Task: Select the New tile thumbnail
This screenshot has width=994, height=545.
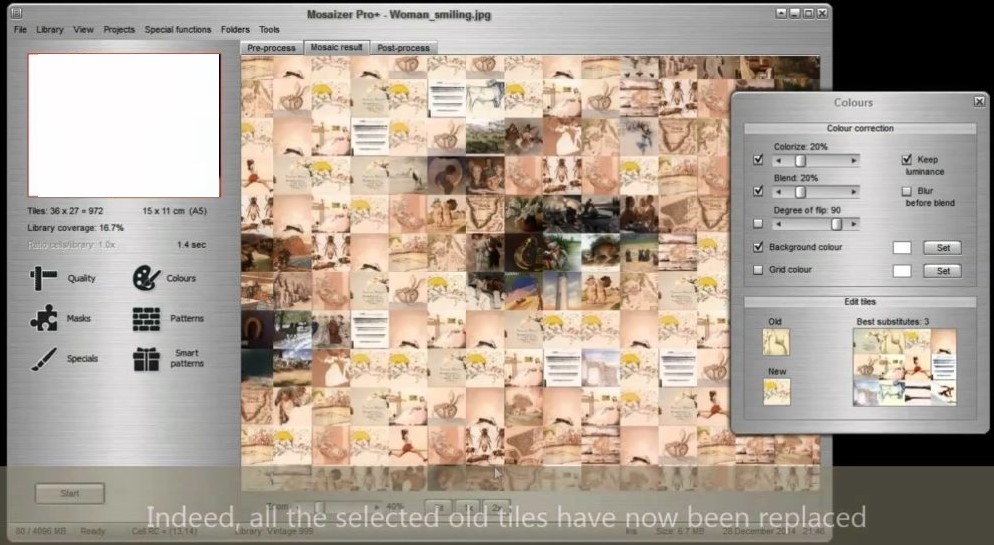Action: [x=776, y=392]
